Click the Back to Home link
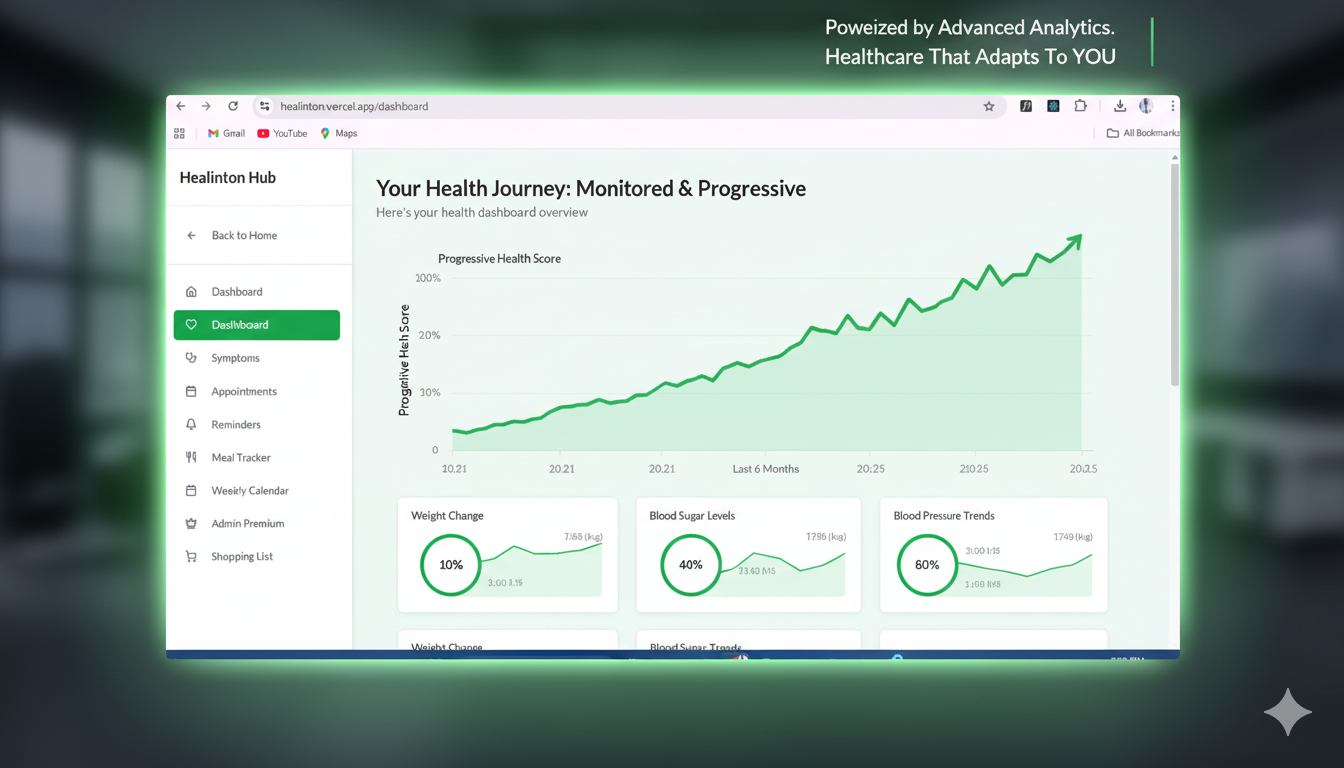Image resolution: width=1344 pixels, height=768 pixels. (243, 235)
